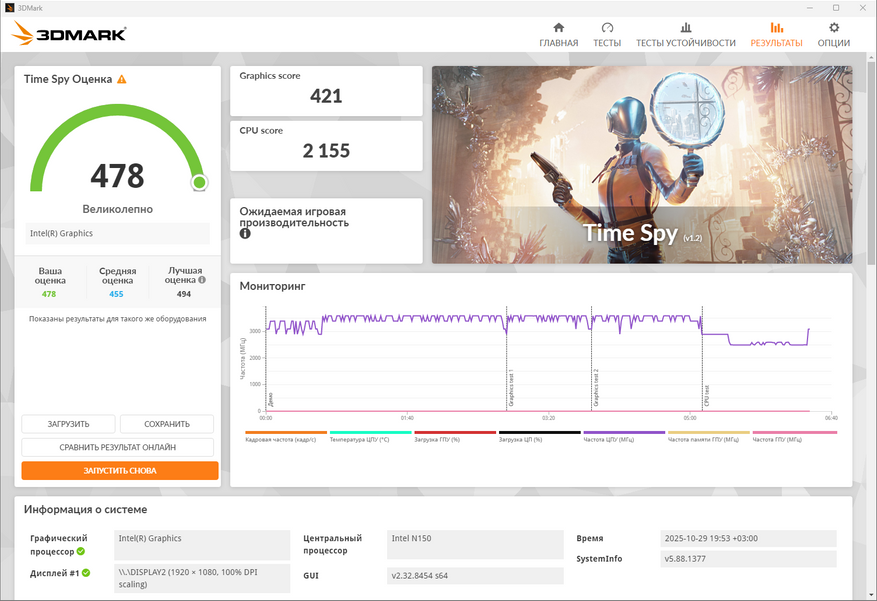Toggle Частота памяти ГПУ yellow legend

tap(709, 436)
